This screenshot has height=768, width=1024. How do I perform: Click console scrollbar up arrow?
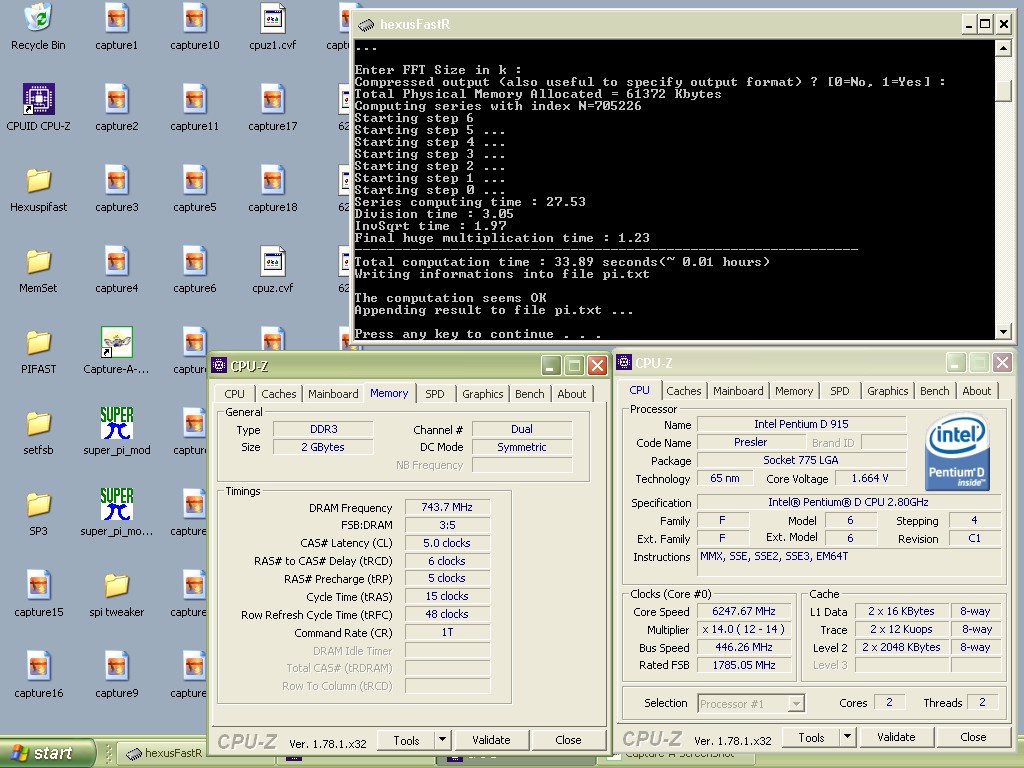1004,48
